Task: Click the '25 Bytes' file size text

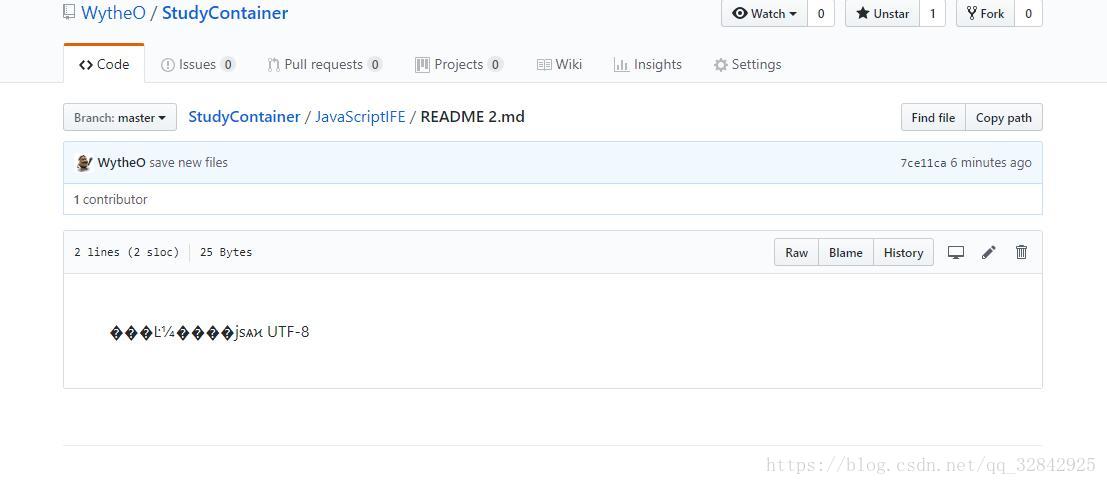Action: tap(226, 252)
